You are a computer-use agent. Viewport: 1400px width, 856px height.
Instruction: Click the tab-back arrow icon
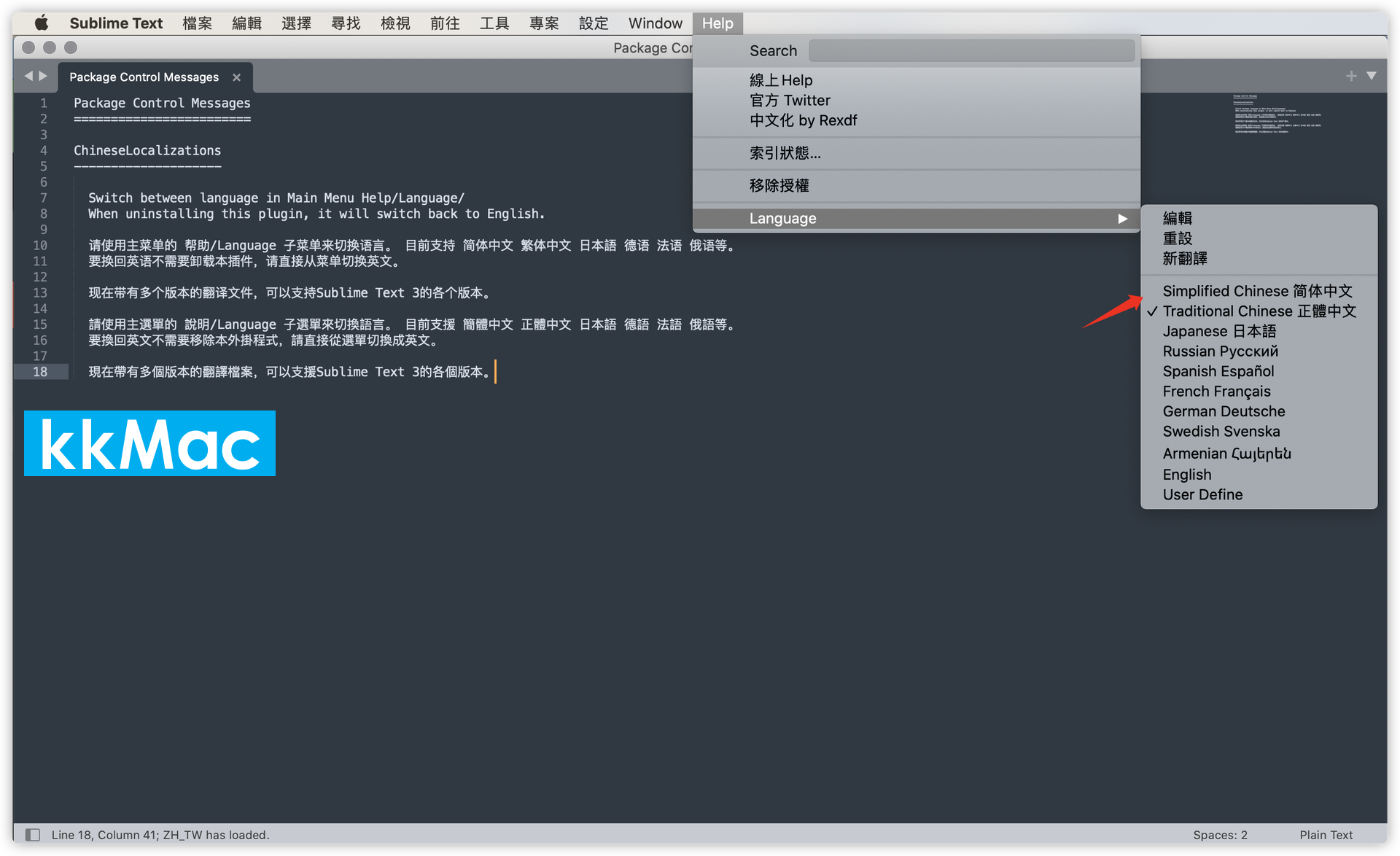tap(28, 76)
